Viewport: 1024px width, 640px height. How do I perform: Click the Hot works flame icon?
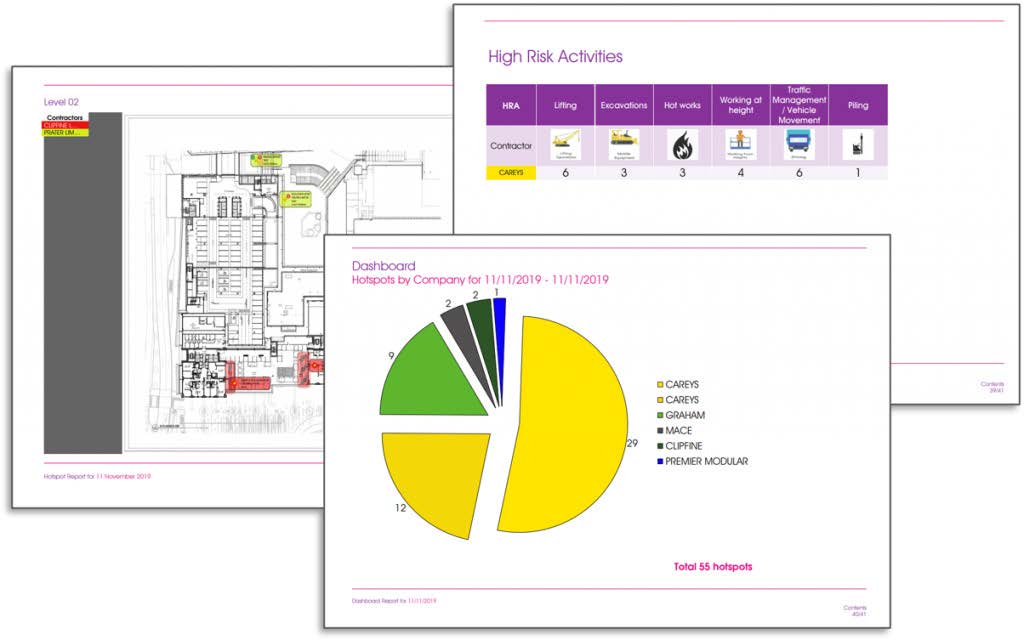click(x=683, y=146)
